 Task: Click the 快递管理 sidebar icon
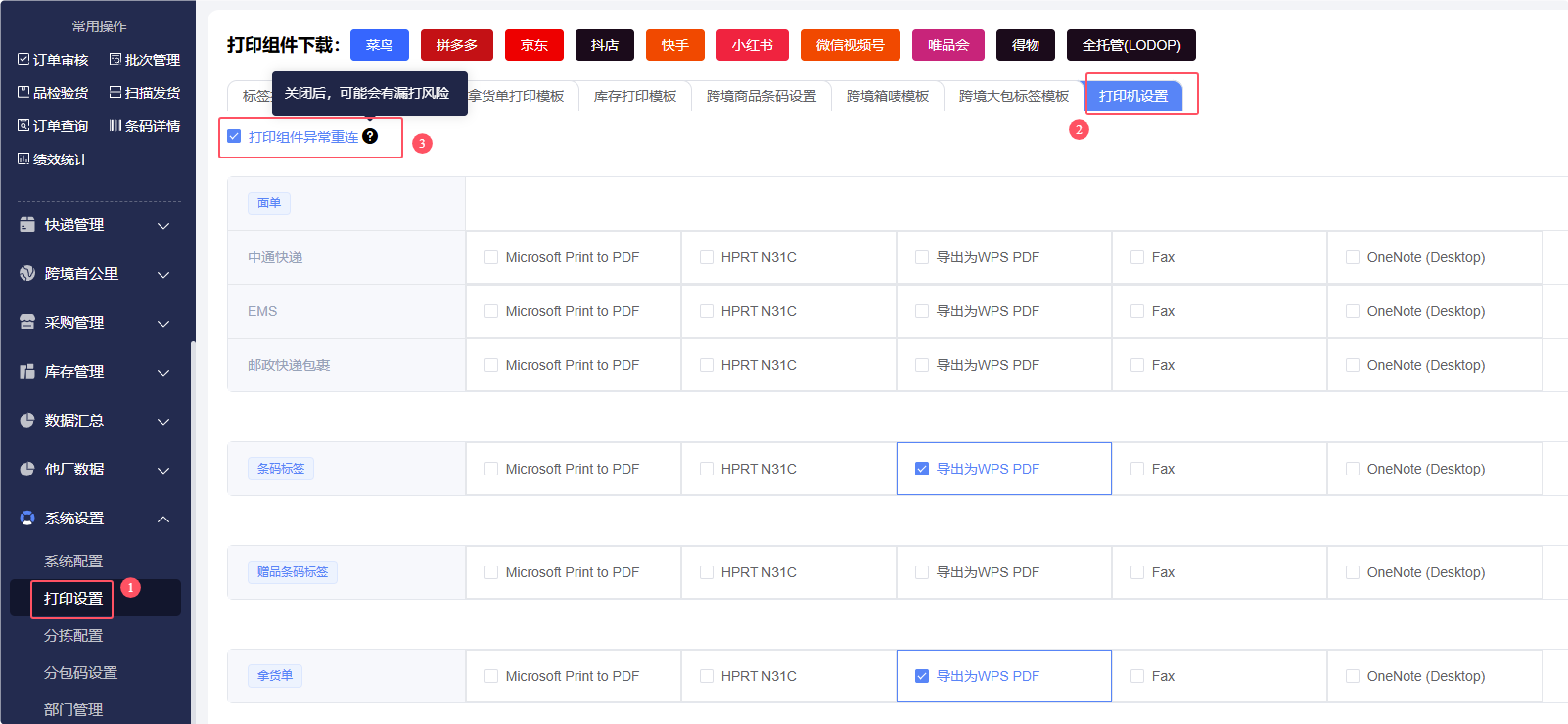coord(27,225)
